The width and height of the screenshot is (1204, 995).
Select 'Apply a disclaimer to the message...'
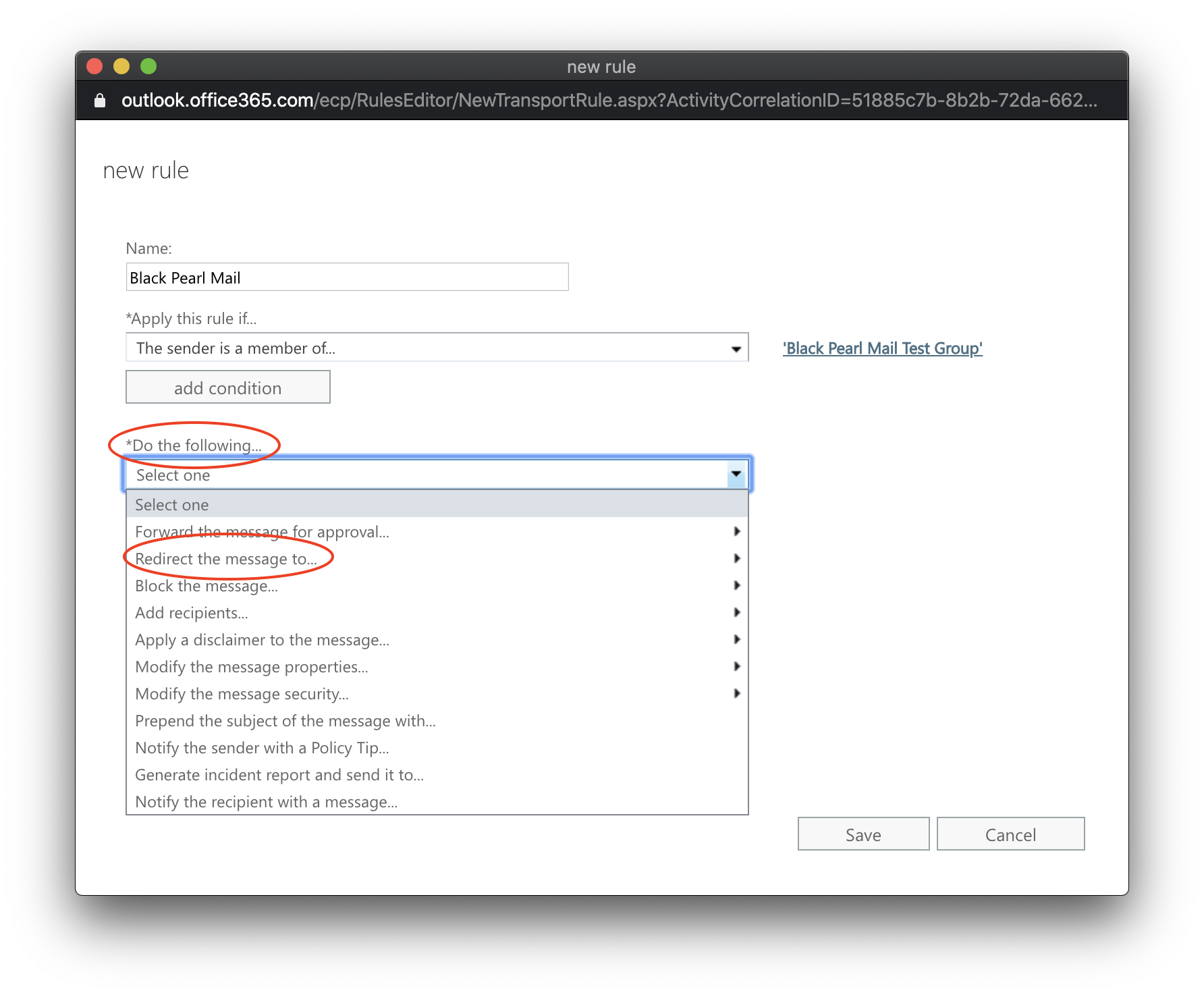[437, 639]
